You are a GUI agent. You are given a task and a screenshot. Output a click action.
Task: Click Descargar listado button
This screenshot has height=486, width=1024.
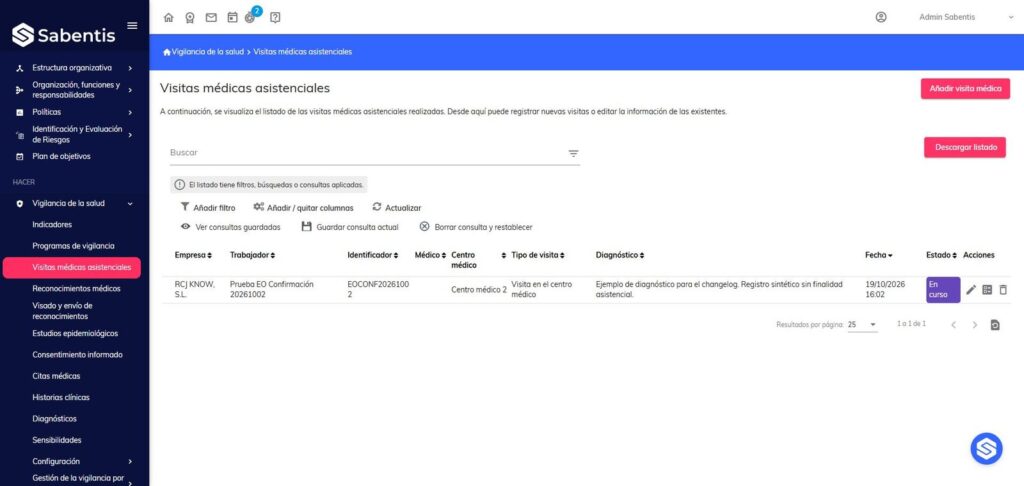tap(965, 148)
